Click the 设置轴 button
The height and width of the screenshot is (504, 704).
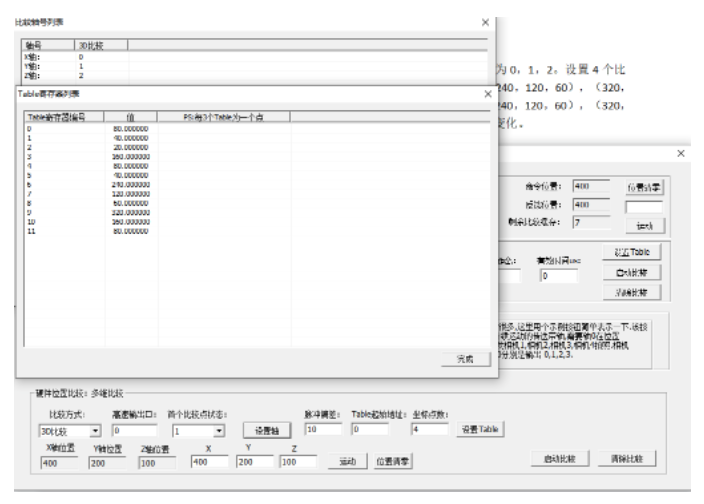(x=267, y=430)
